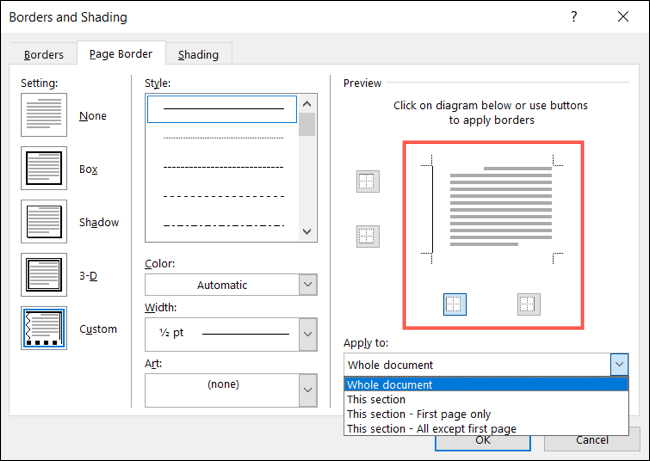This screenshot has height=461, width=650.
Task: Select the dotted line style in Style list
Action: [222, 138]
